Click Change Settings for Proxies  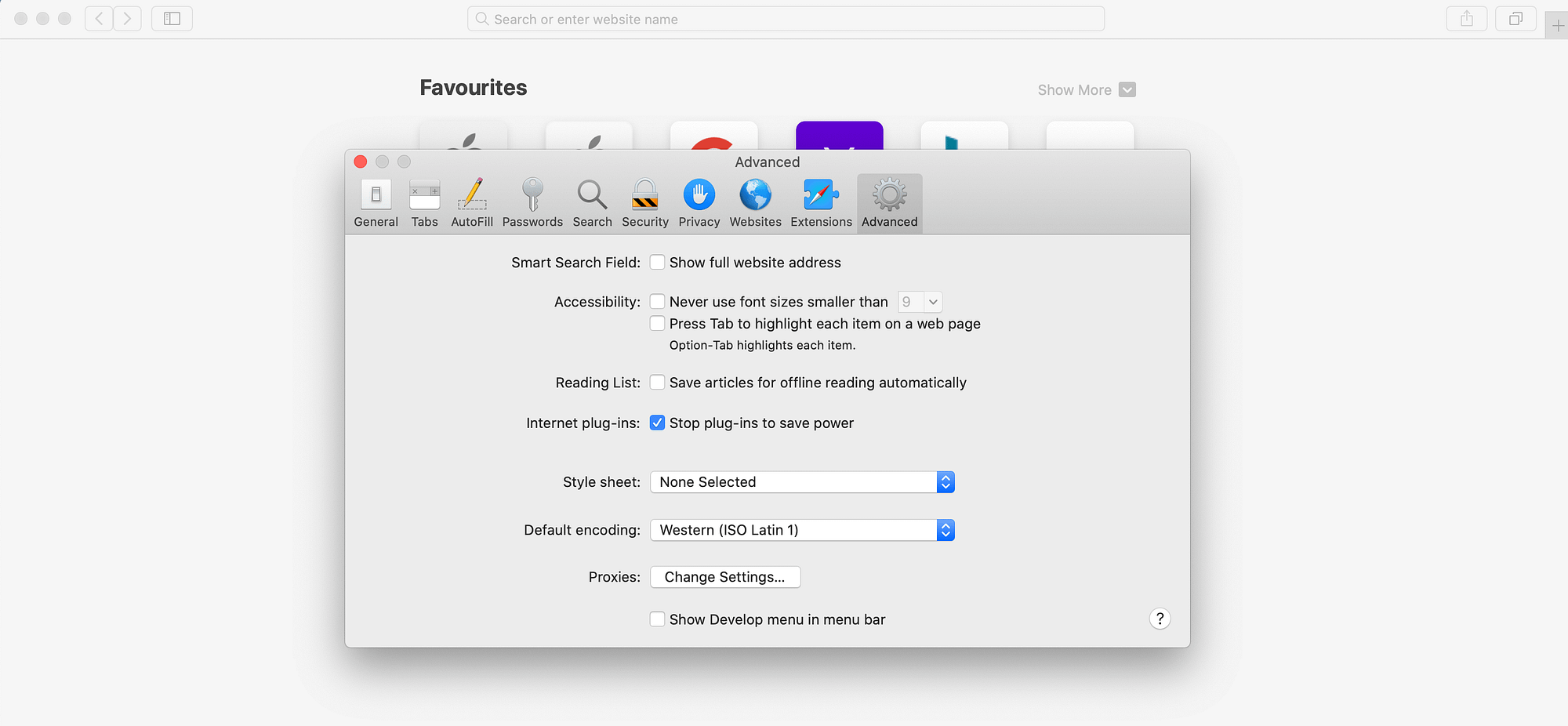pyautogui.click(x=725, y=576)
